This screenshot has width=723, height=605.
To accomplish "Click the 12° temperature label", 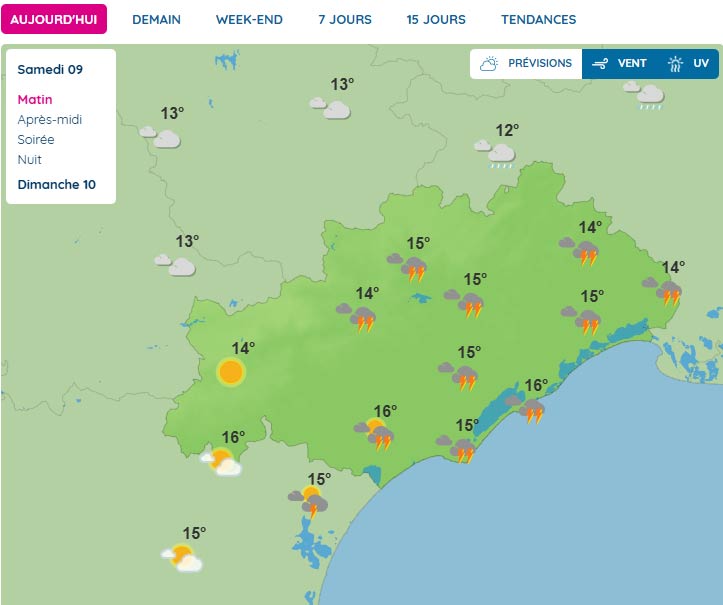I will coord(507,130).
